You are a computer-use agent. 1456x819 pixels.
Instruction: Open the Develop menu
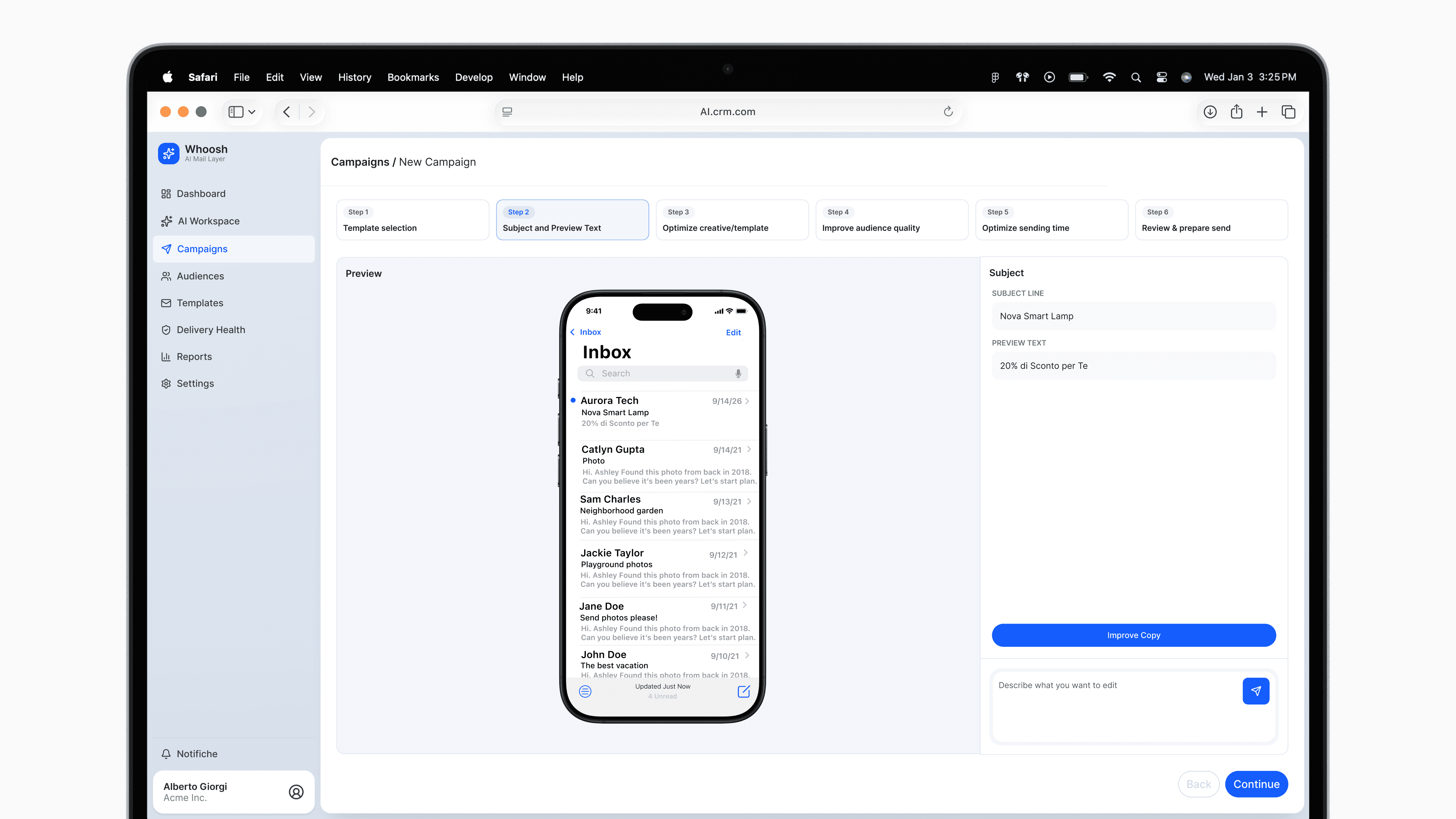tap(474, 77)
